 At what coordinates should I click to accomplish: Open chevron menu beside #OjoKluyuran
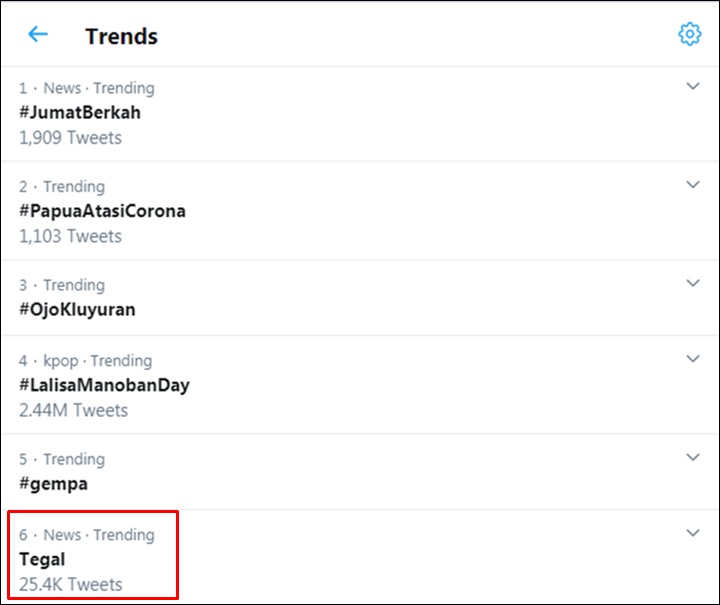(692, 283)
